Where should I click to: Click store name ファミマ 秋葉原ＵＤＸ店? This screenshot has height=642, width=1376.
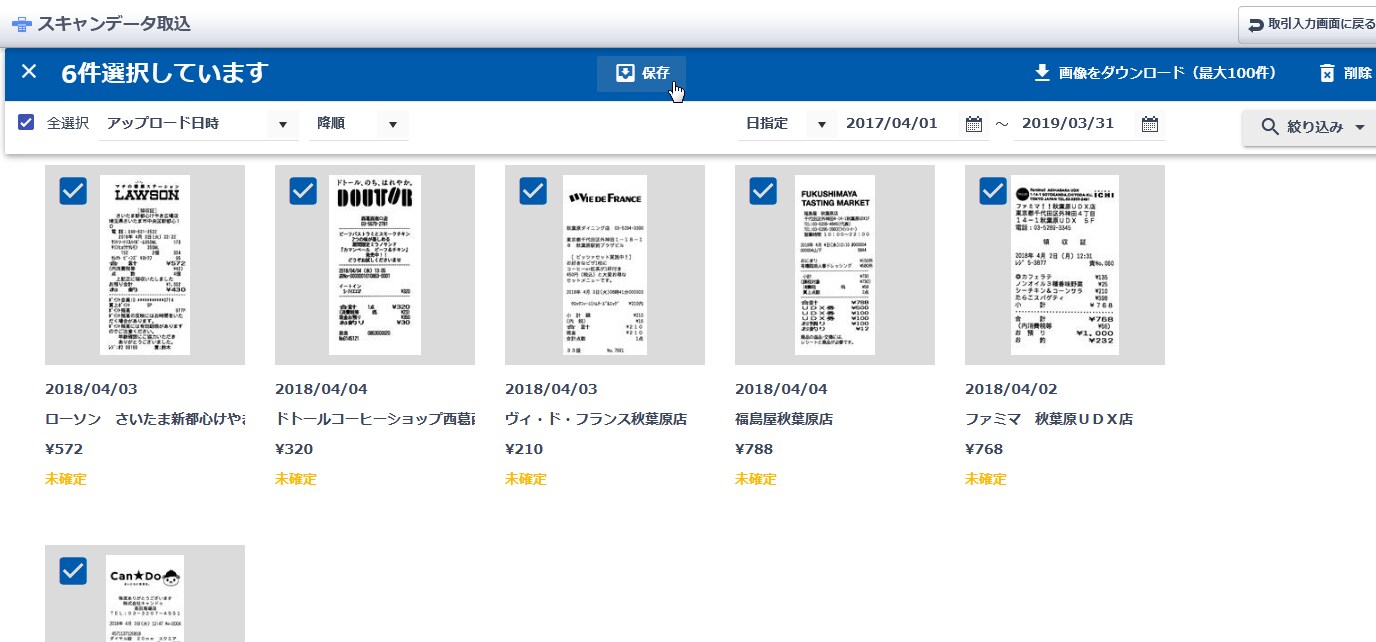click(1049, 419)
